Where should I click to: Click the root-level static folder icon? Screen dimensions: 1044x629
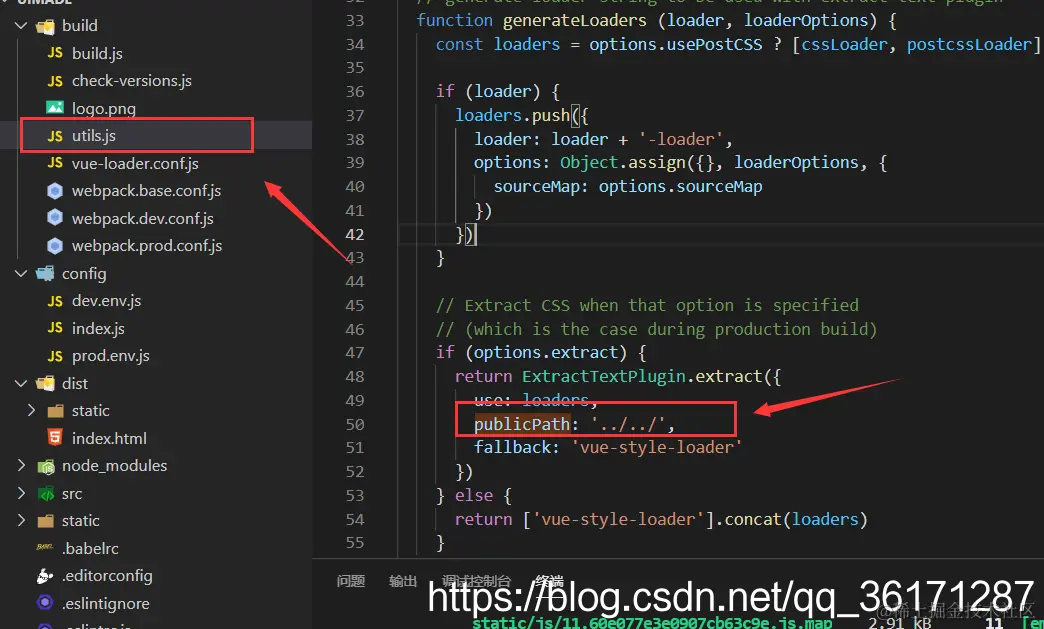[x=45, y=521]
